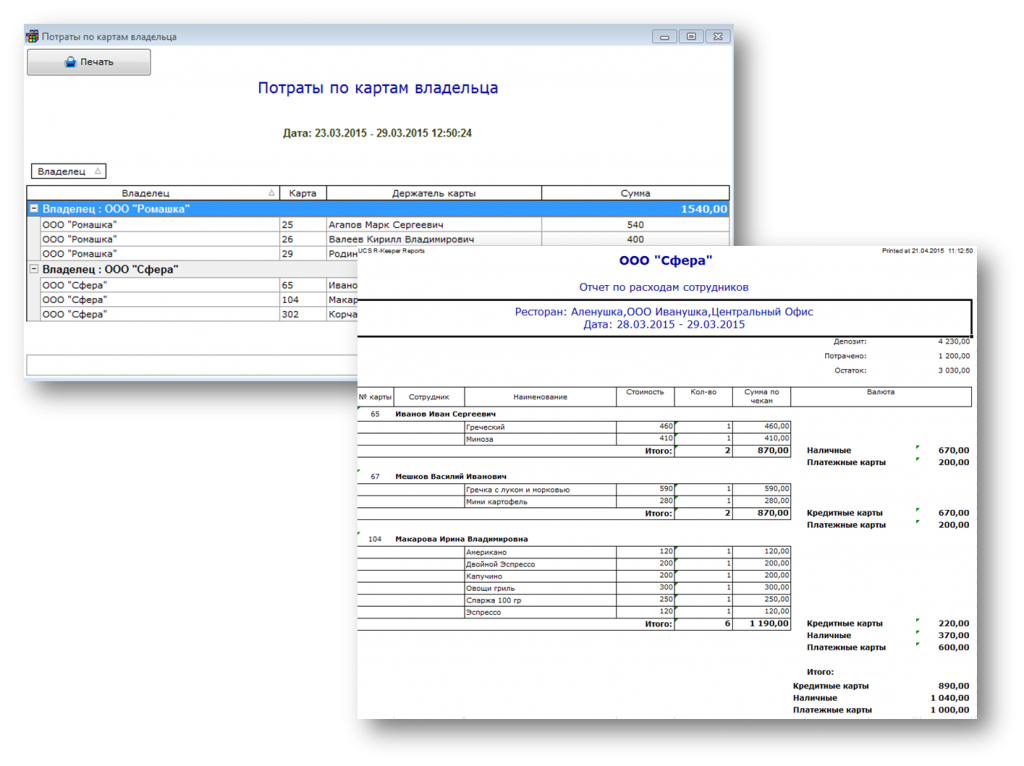This screenshot has width=1024, height=766.
Task: Click the Спаржа 100 гр item
Action: pyautogui.click(x=540, y=600)
